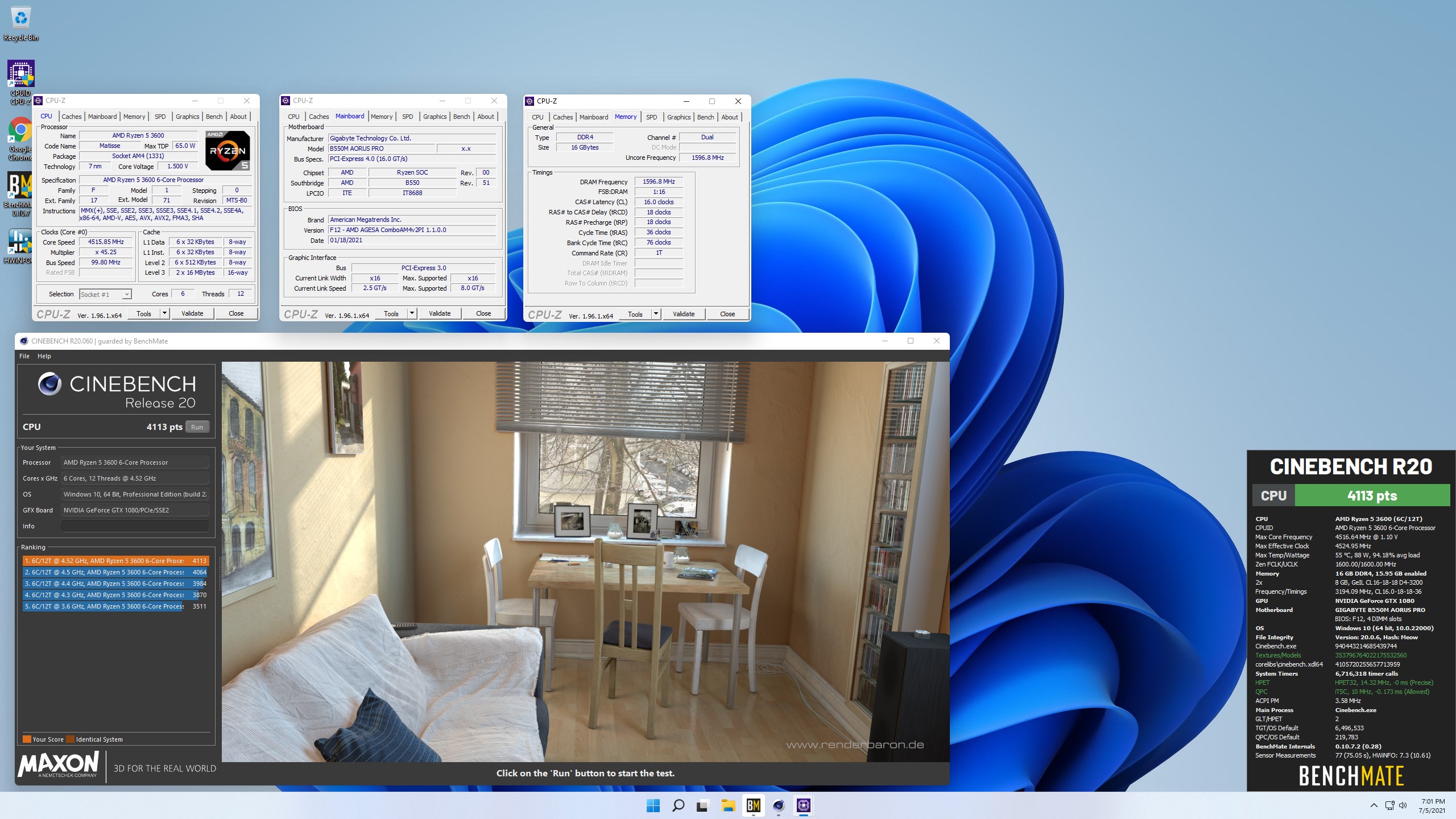This screenshot has height=819, width=1456.
Task: Click Validate in Memory window
Action: (684, 314)
